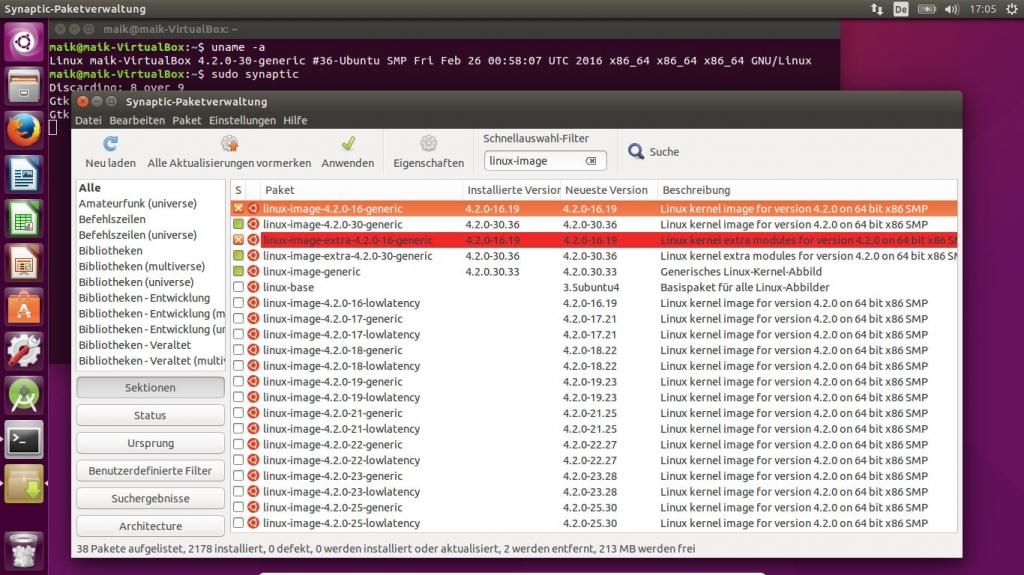Open the Einstellungen menu
The height and width of the screenshot is (575, 1024).
(x=242, y=120)
